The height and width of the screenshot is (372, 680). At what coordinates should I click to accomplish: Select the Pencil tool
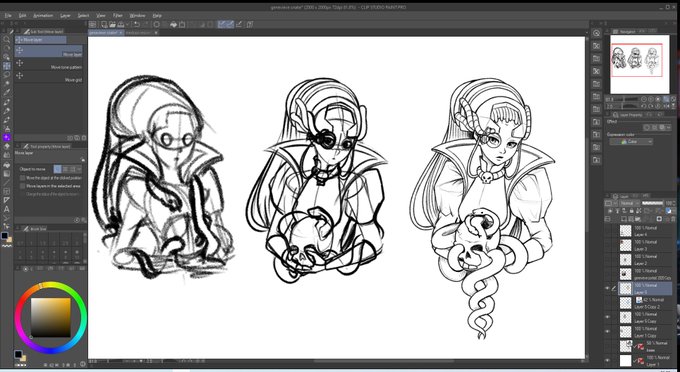(x=7, y=111)
